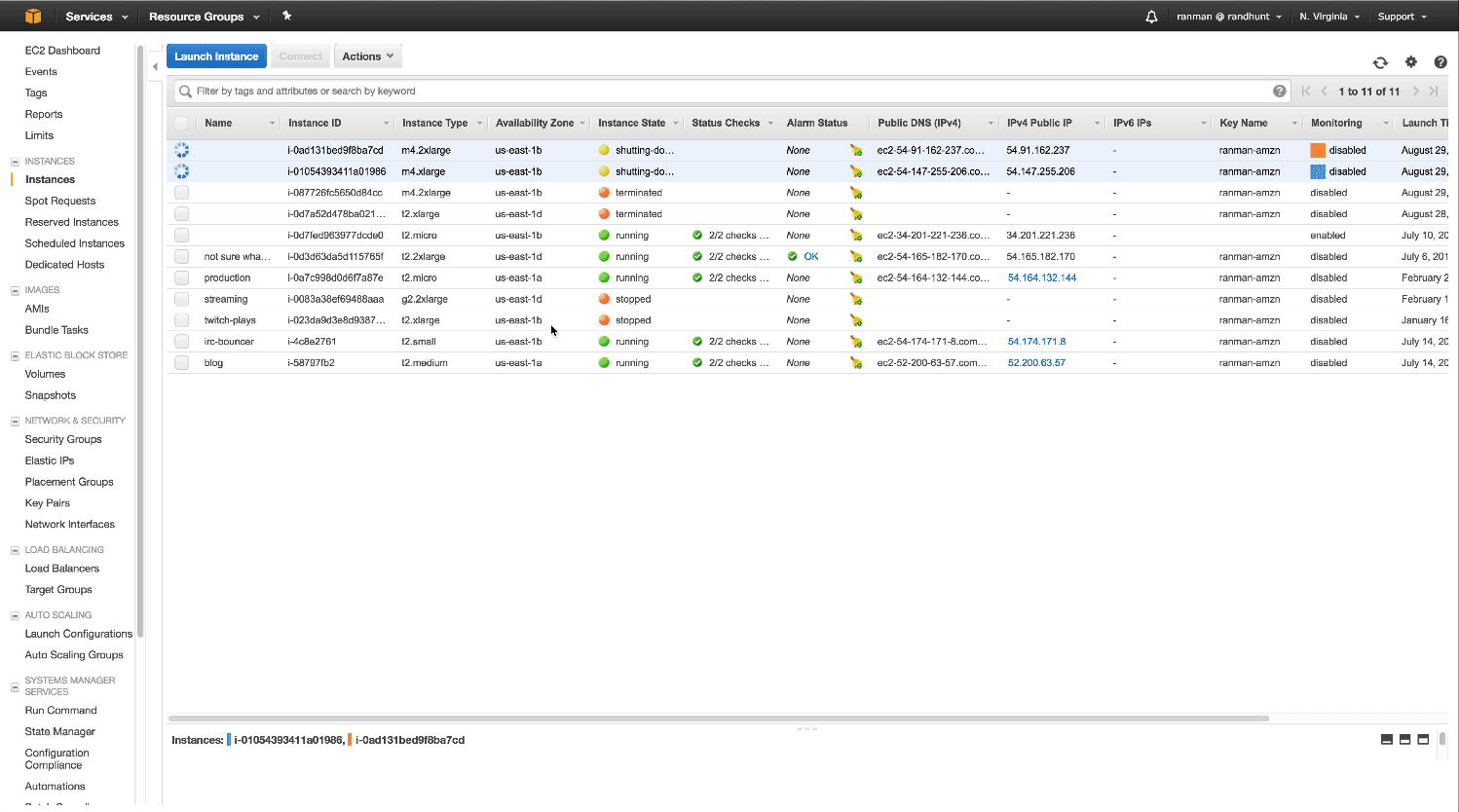Image resolution: width=1459 pixels, height=812 pixels.
Task: Open the ranman @ randhunt account menu
Action: pos(1229,17)
